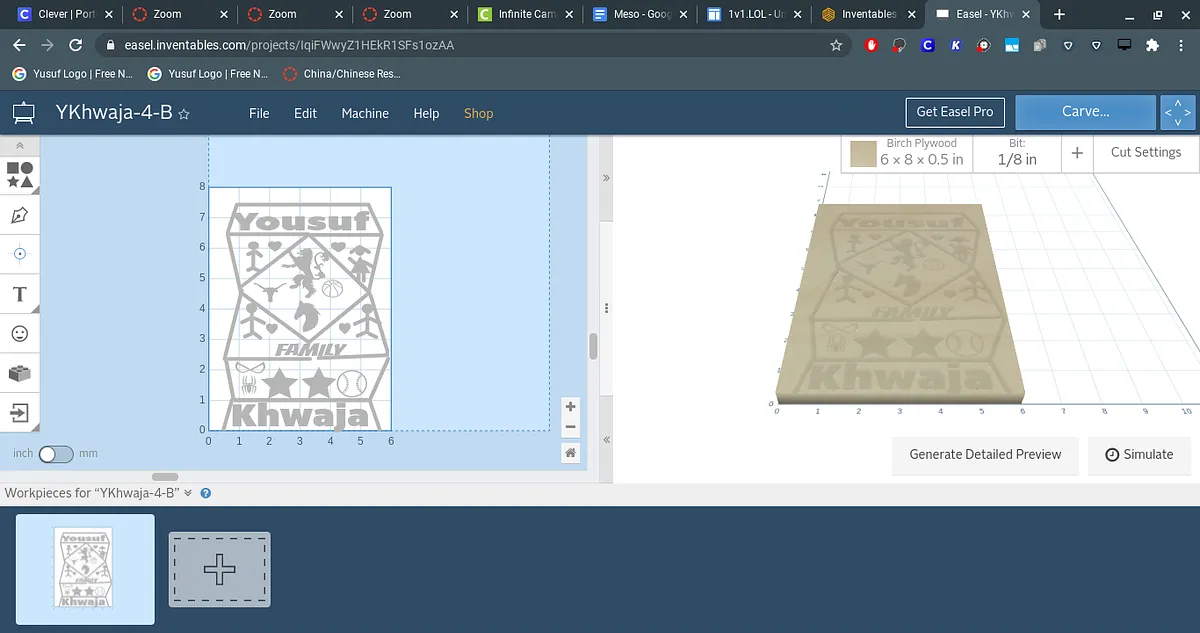Star the YKhwaja-4-B project

[184, 114]
